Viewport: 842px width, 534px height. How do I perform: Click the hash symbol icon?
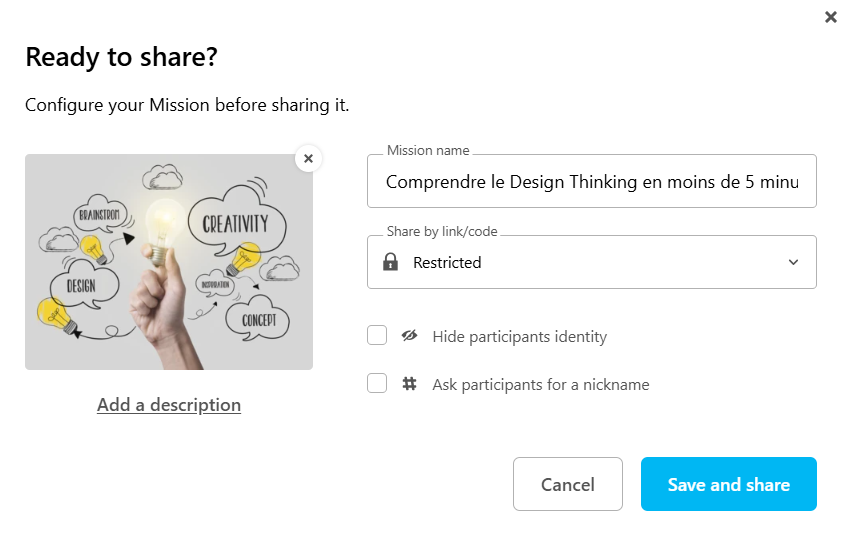tap(409, 384)
